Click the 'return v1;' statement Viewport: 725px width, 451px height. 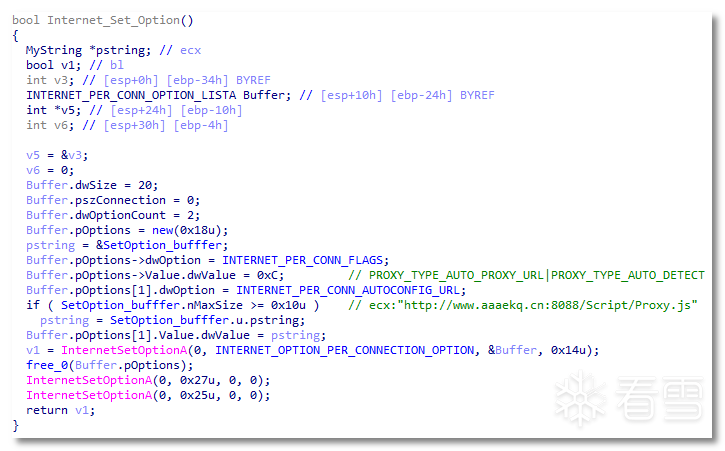click(60, 410)
